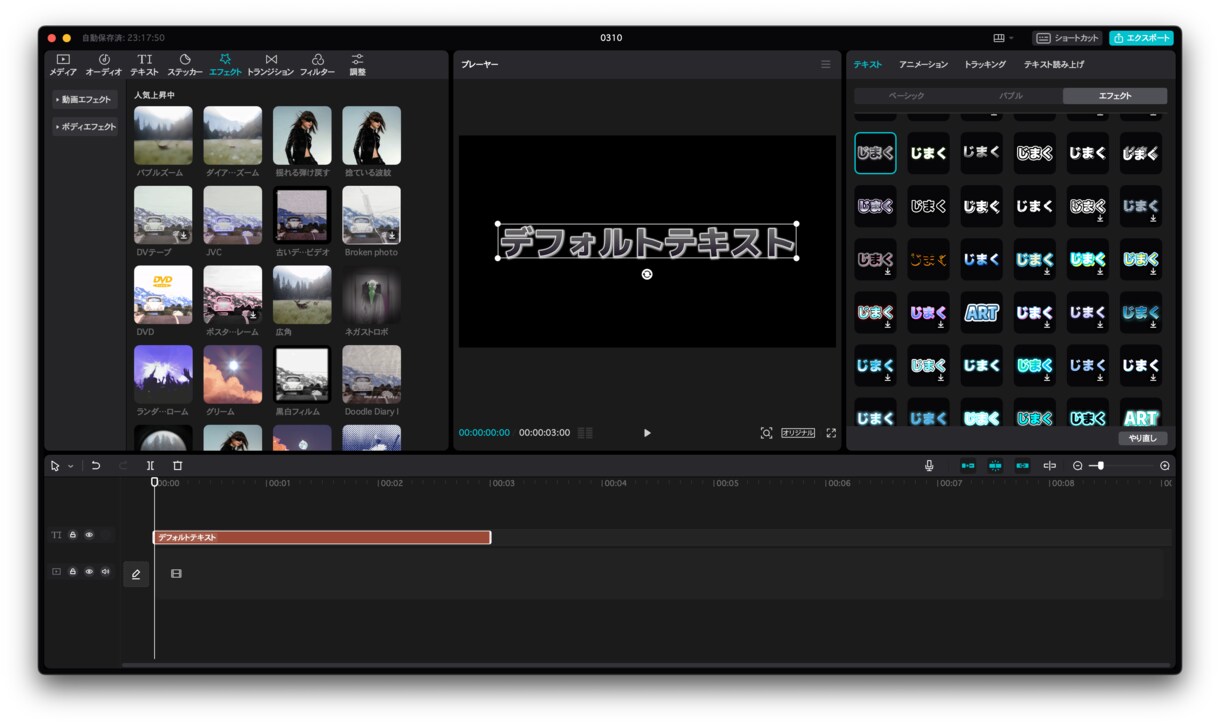Switch to the トラッキング tab
Screen dimensions: 1220x725
pos(985,64)
